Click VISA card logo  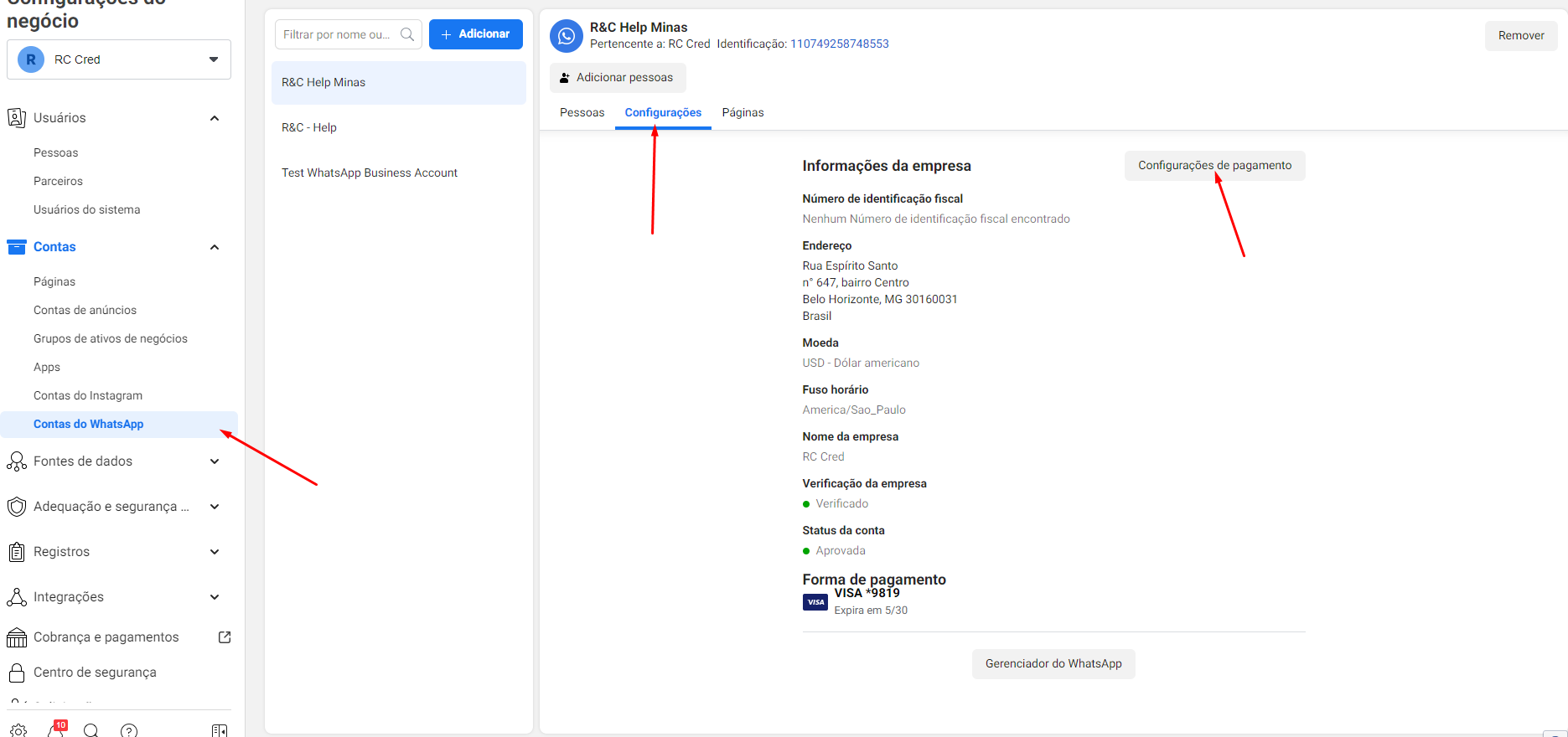coord(815,602)
